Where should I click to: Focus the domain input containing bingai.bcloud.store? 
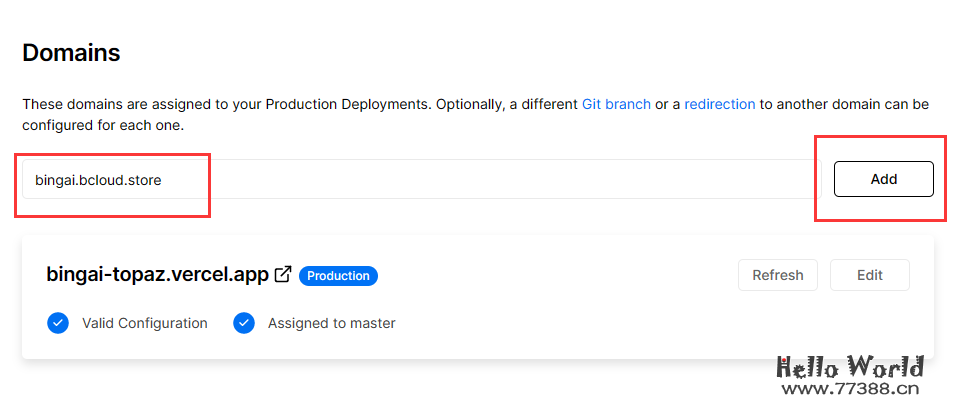(x=98, y=180)
